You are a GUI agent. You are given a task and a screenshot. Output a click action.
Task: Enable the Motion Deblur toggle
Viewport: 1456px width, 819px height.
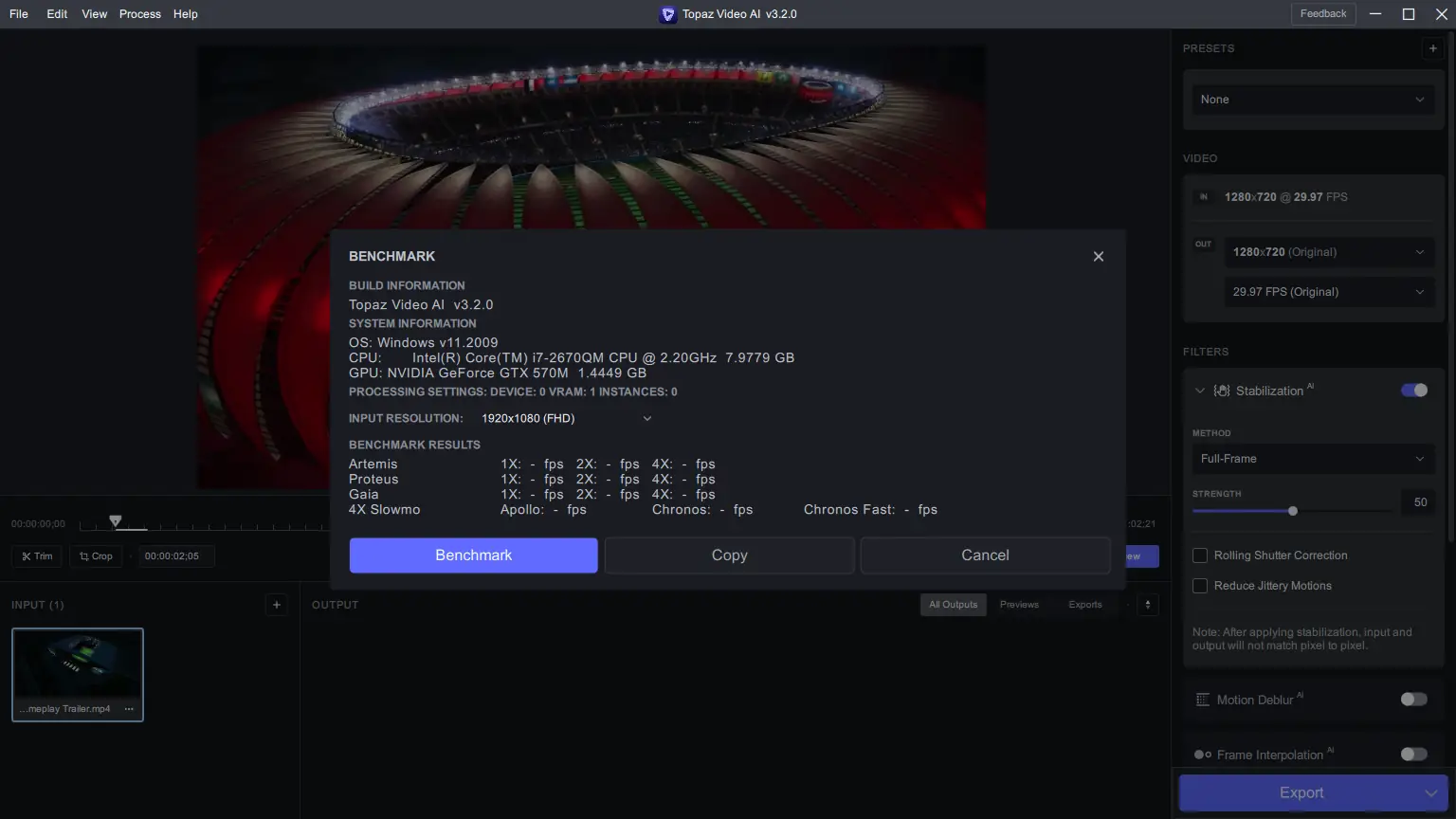click(1414, 700)
